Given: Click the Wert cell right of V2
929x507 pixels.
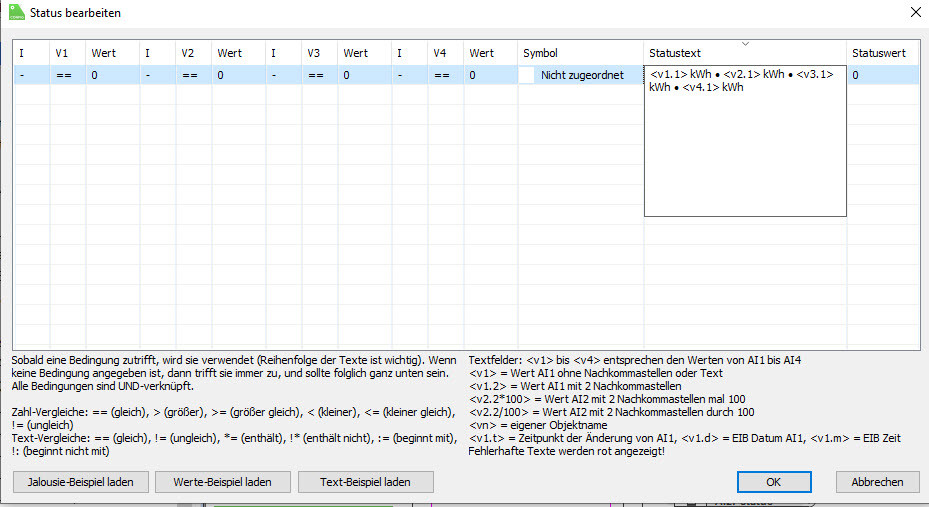Looking at the screenshot, I should [239, 75].
